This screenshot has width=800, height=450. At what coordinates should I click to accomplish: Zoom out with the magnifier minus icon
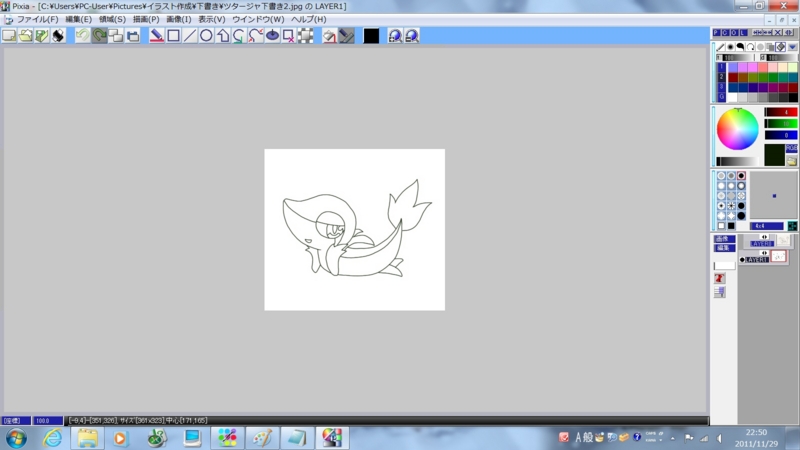pos(412,36)
